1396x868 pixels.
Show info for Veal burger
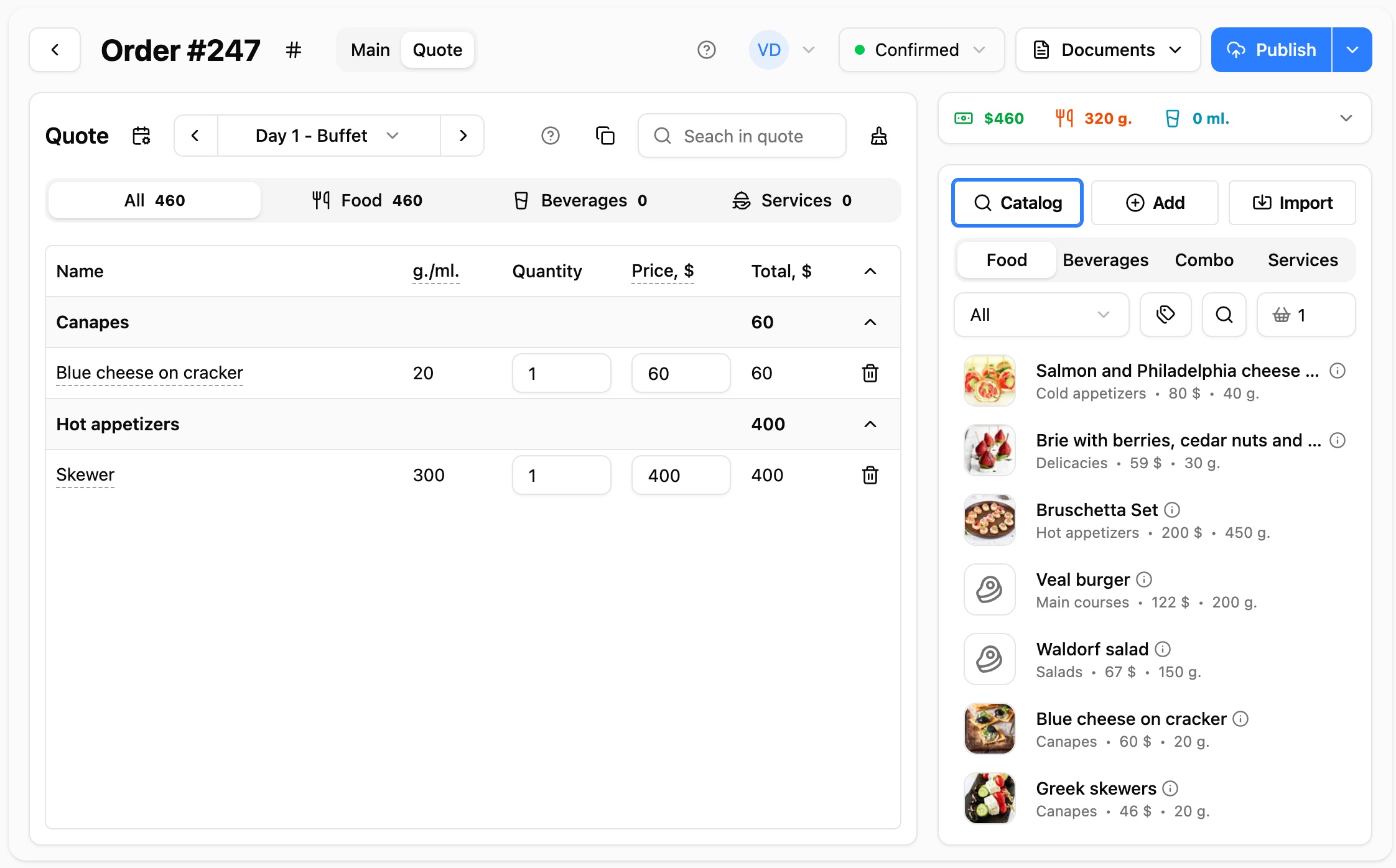[x=1144, y=579]
